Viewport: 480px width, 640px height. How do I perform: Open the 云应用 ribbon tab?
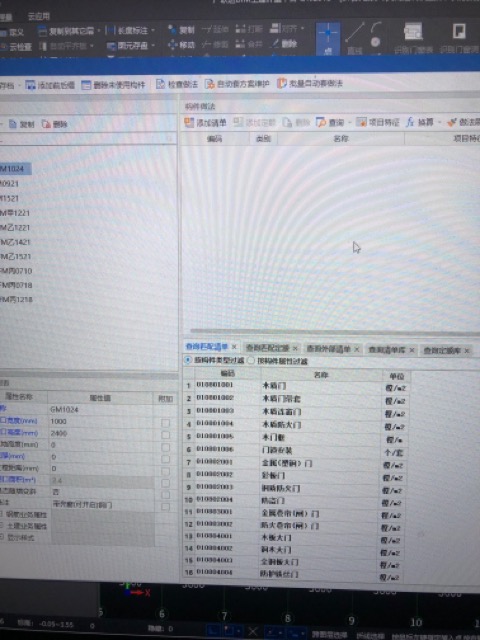(x=38, y=16)
